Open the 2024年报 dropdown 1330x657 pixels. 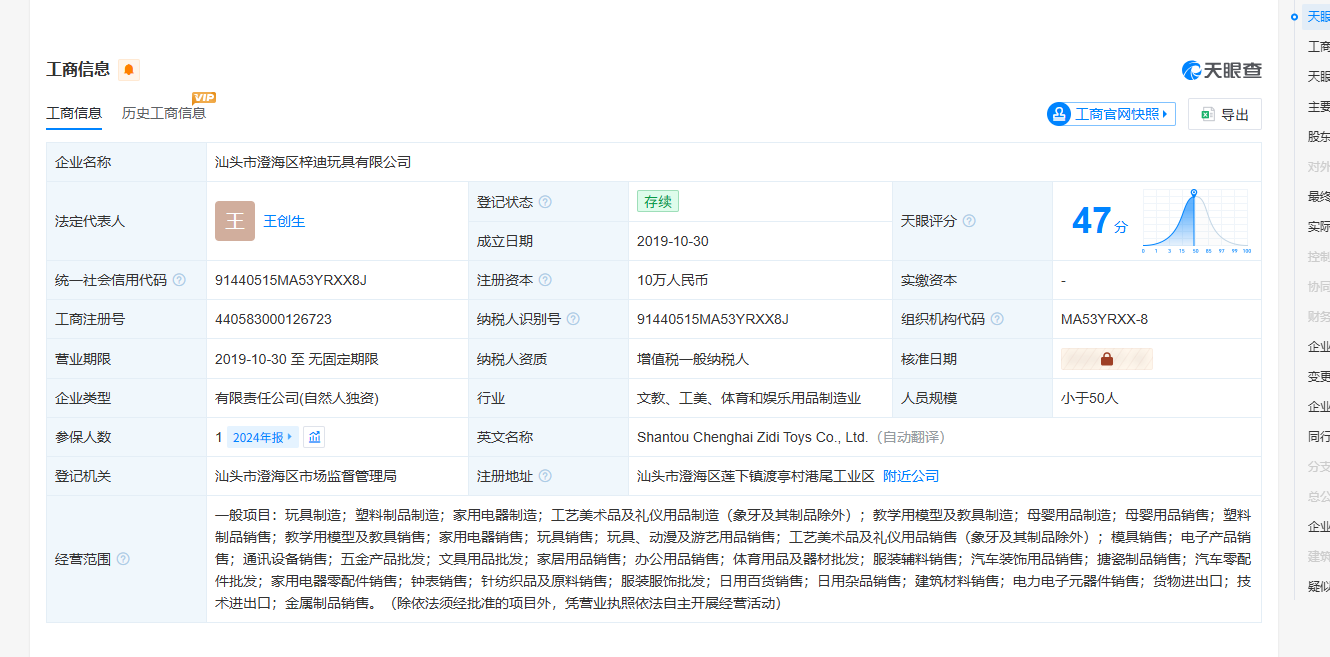[x=263, y=437]
